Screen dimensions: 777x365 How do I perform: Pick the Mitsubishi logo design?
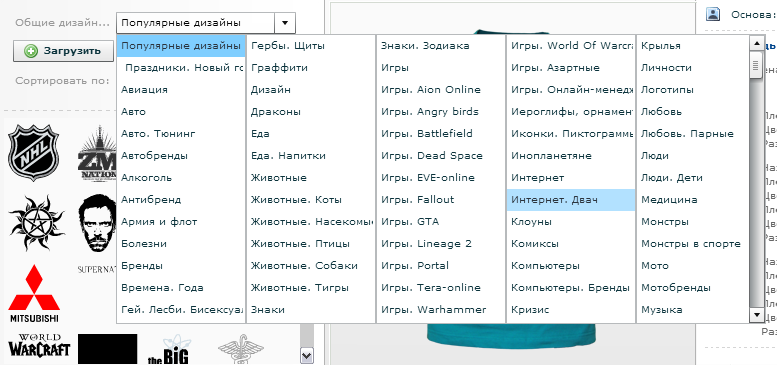point(34,293)
